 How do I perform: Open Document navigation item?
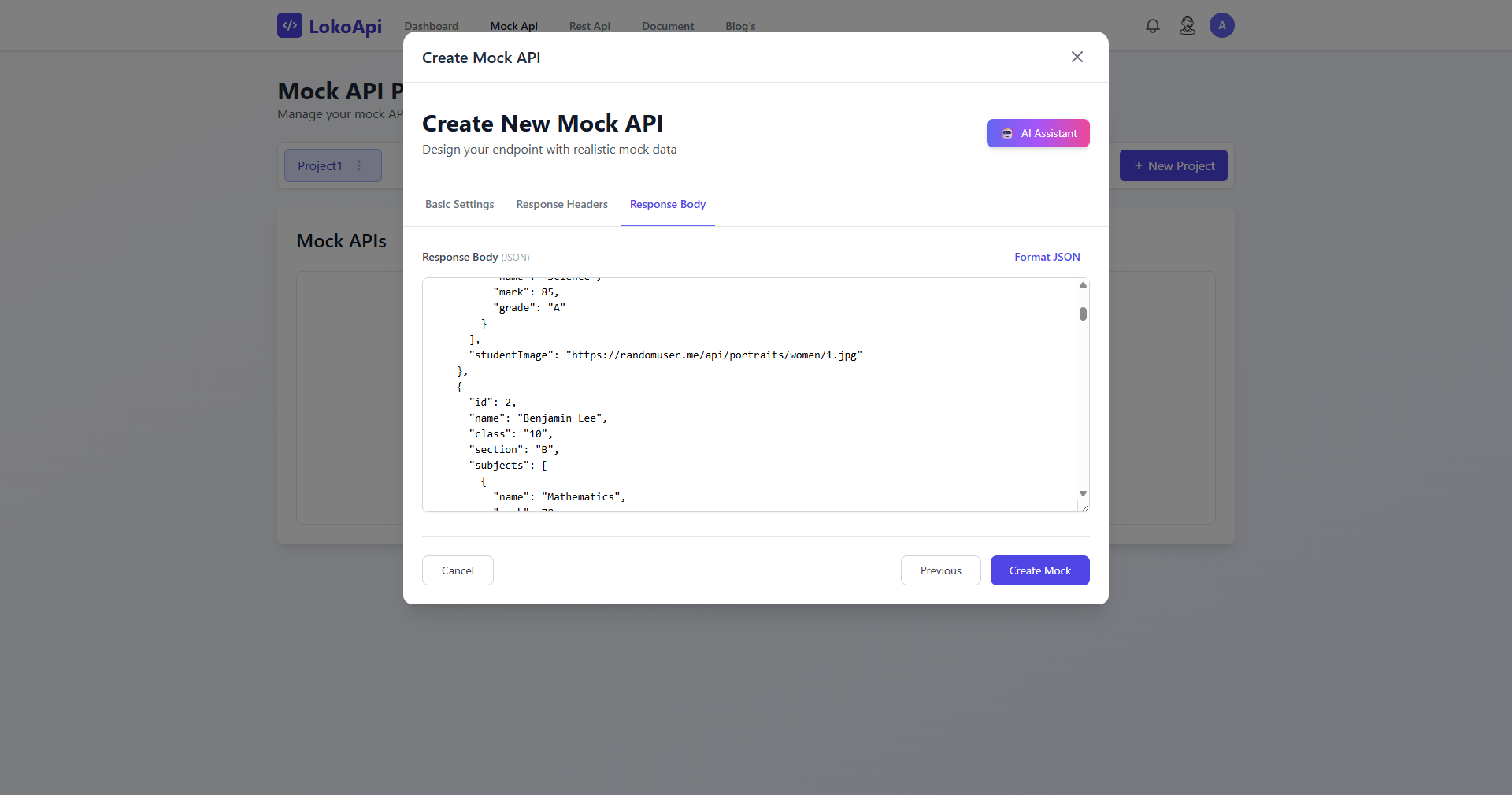pos(668,26)
